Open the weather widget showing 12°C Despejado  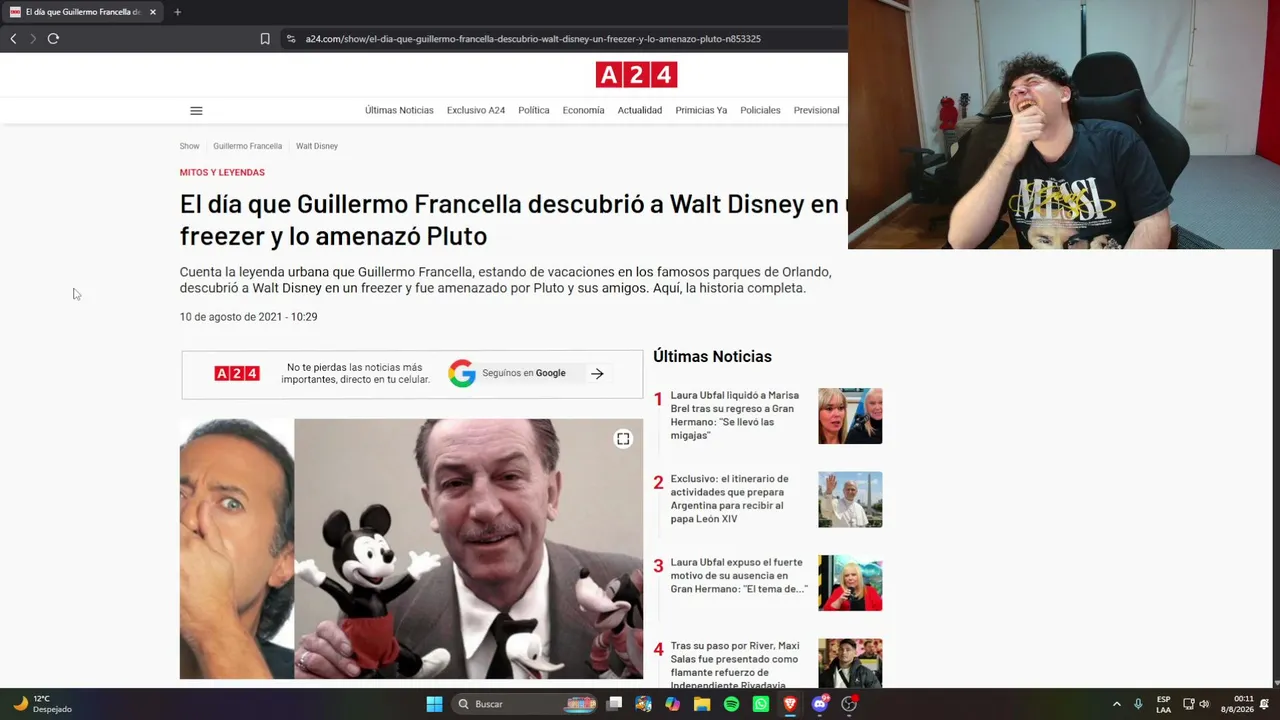pos(42,704)
